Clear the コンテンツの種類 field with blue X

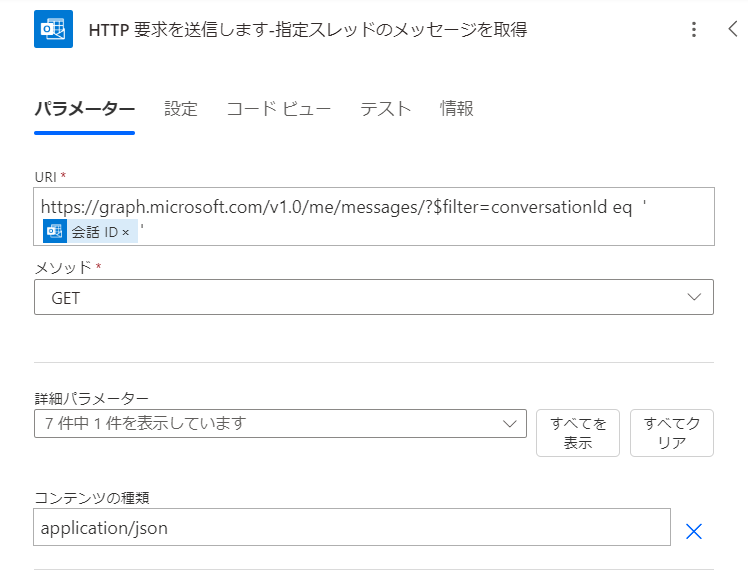click(x=694, y=531)
